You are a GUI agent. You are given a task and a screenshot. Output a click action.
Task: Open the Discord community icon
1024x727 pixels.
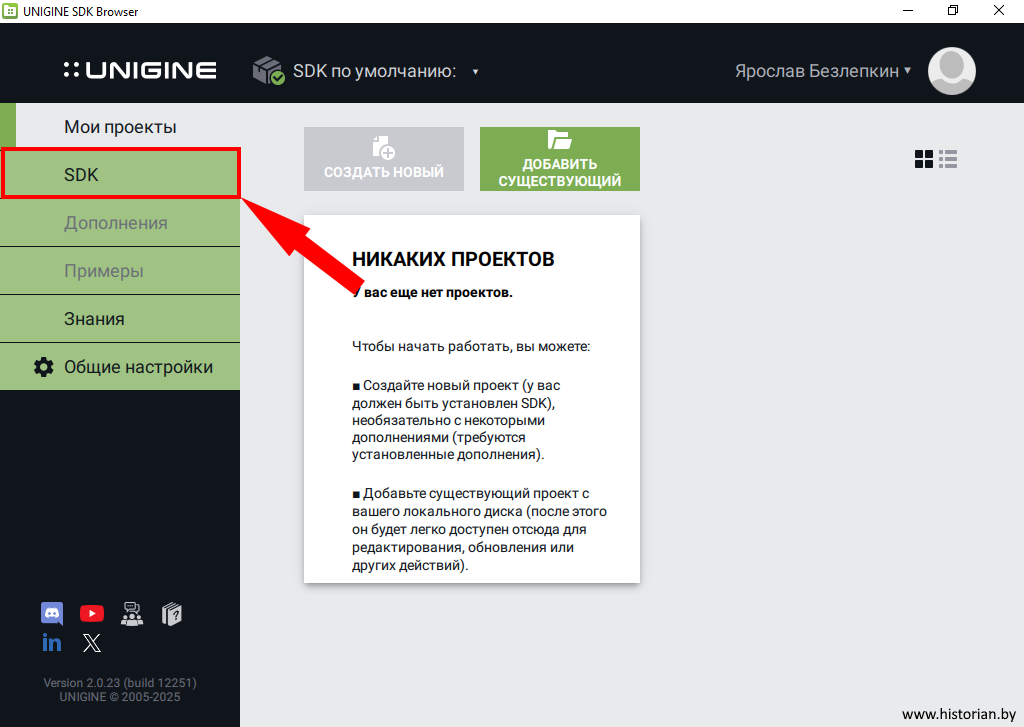tap(52, 614)
